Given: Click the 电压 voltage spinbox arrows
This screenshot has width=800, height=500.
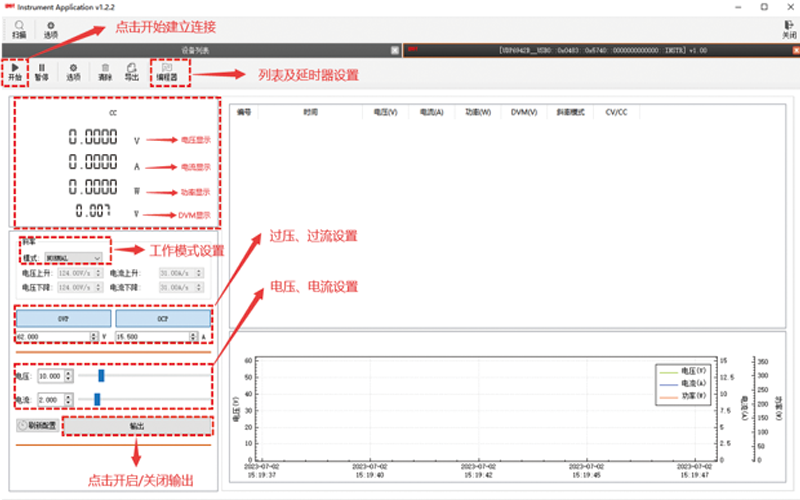Looking at the screenshot, I should (68, 376).
